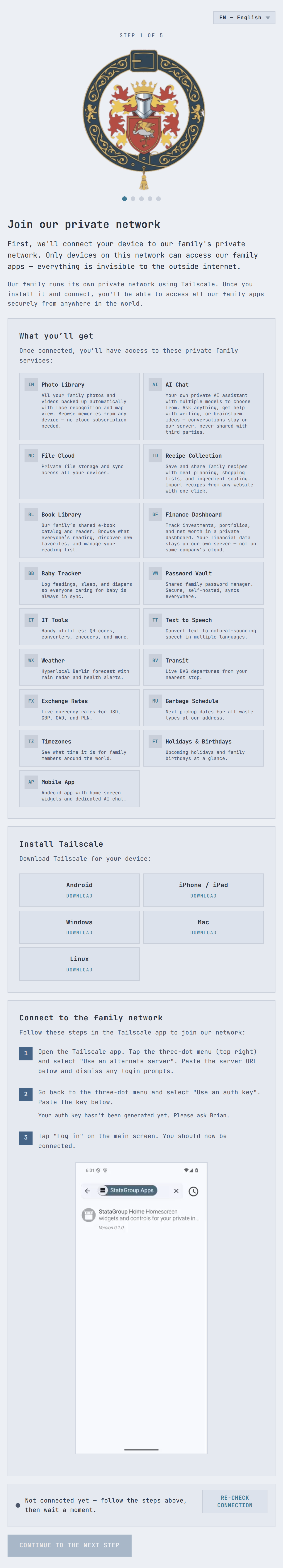The width and height of the screenshot is (283, 1568).
Task: Select the second carousel pagination dot
Action: tap(133, 198)
